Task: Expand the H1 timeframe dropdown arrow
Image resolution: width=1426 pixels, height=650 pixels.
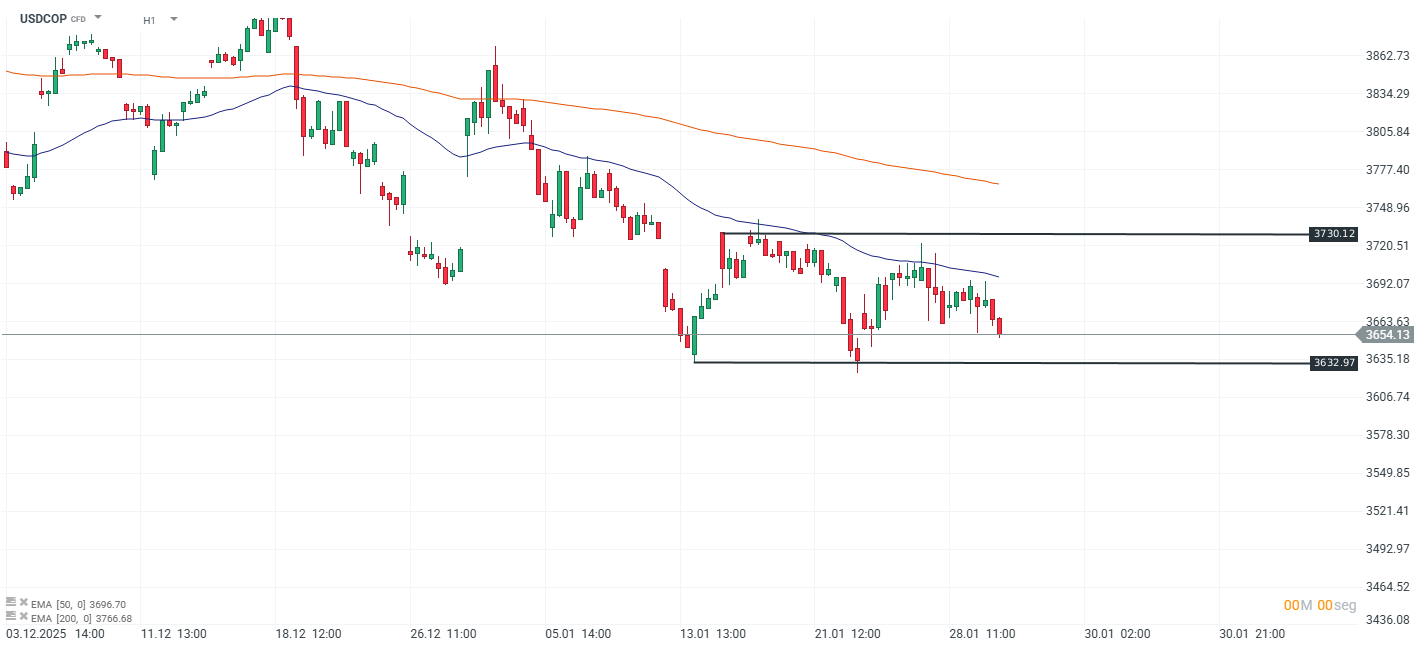Action: [174, 19]
